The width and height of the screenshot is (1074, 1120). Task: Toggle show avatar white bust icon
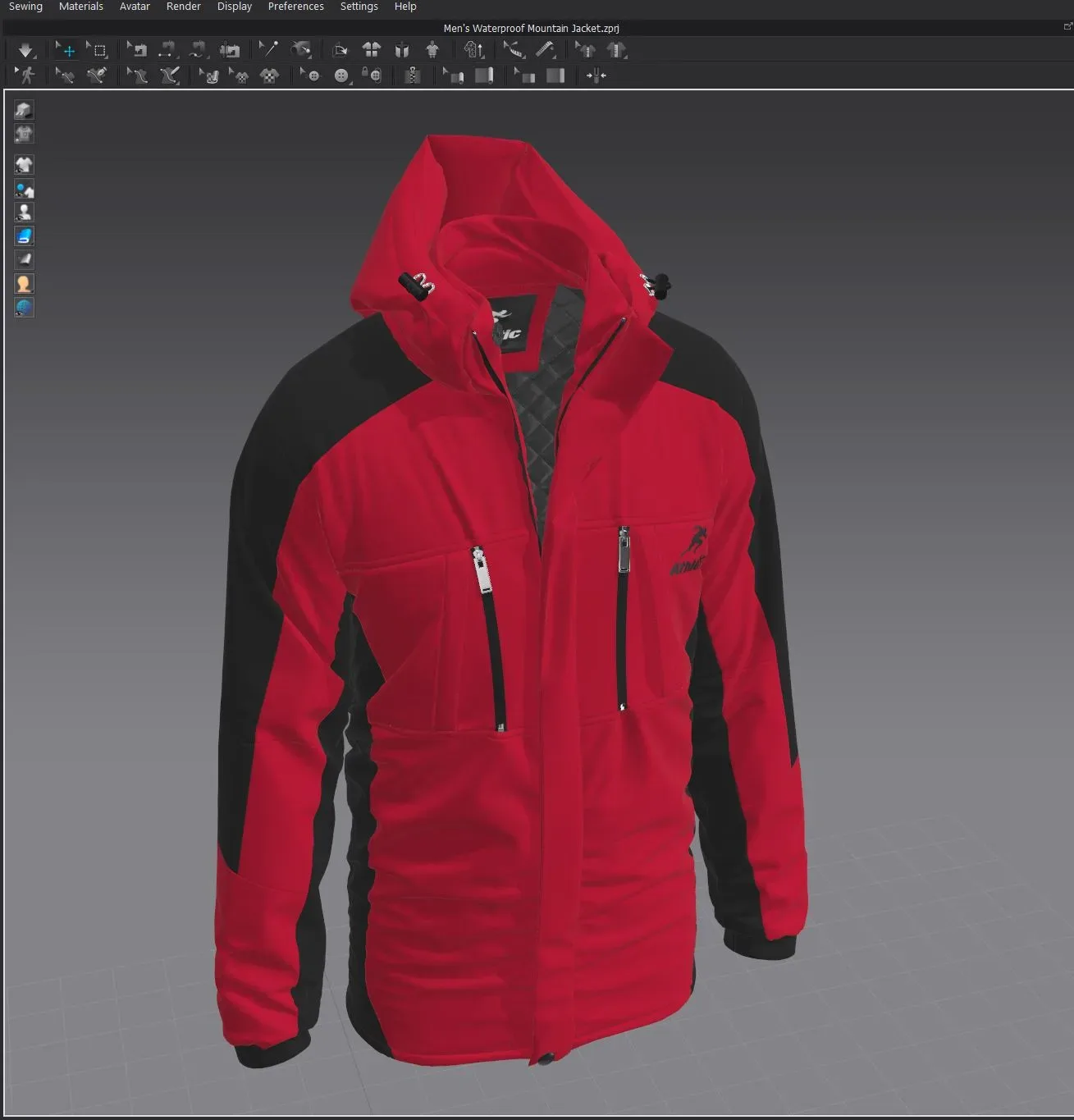[x=24, y=213]
